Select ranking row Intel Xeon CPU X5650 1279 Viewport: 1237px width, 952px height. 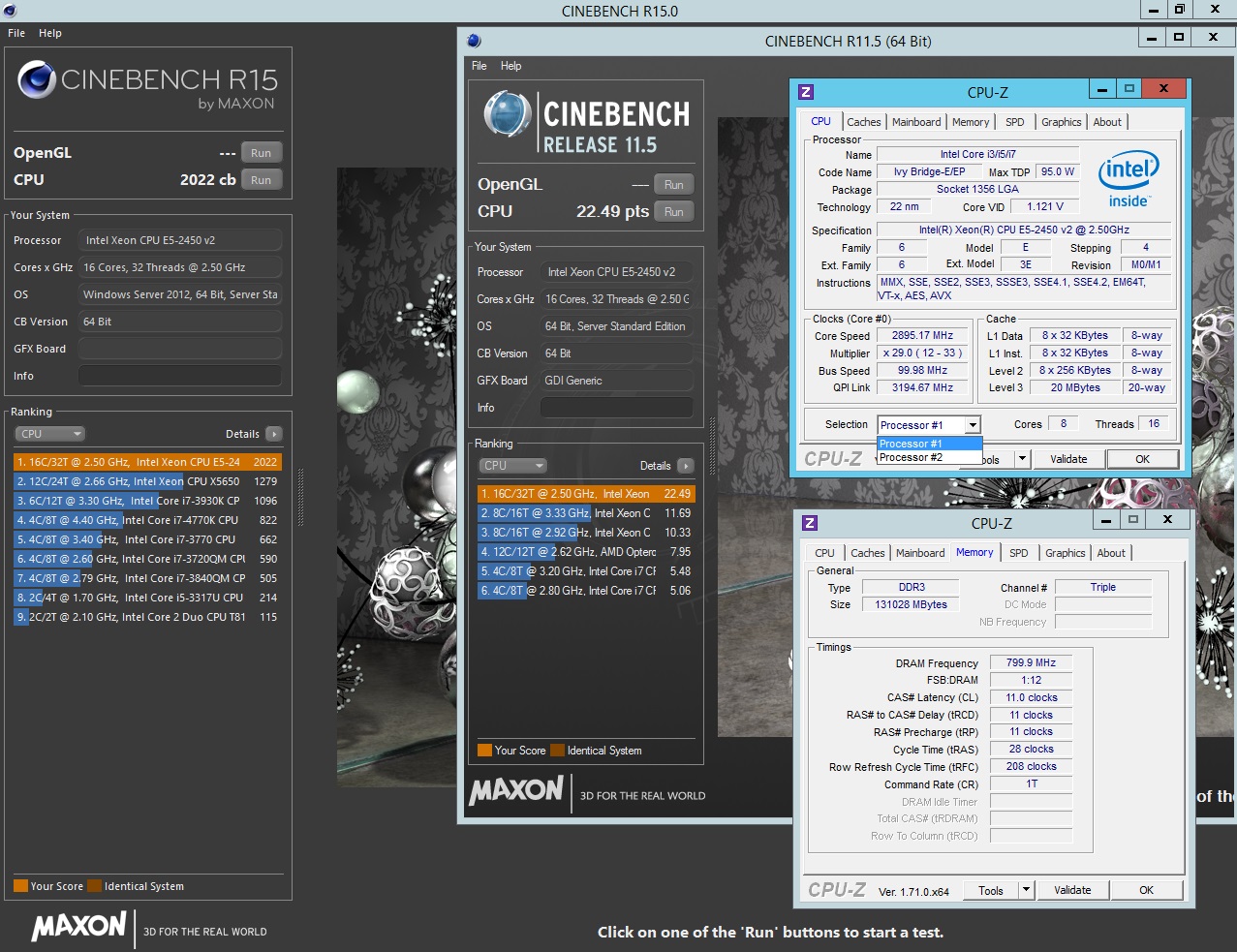click(x=147, y=481)
